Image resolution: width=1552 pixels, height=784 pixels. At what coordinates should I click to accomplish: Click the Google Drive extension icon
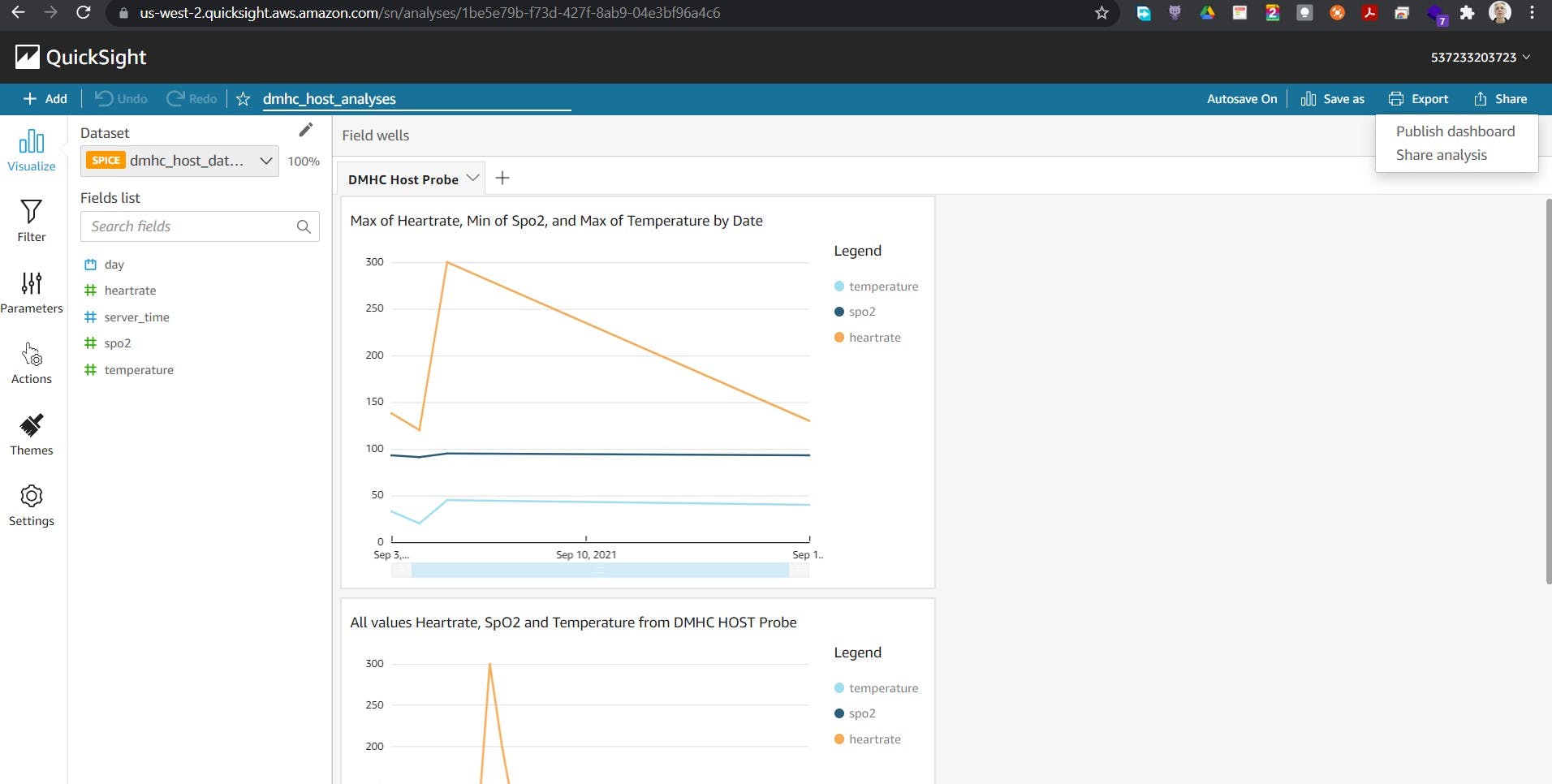[x=1207, y=12]
